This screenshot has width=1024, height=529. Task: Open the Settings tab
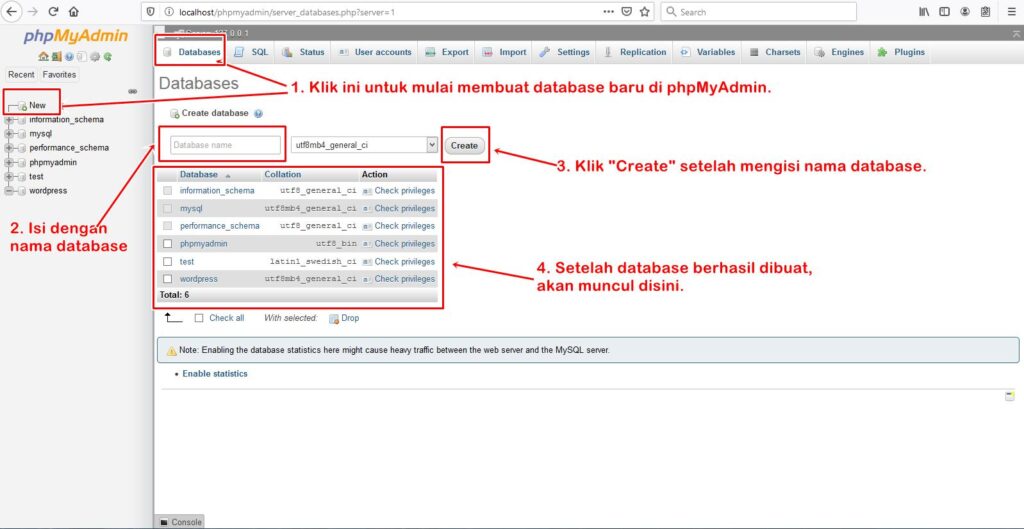click(x=565, y=52)
